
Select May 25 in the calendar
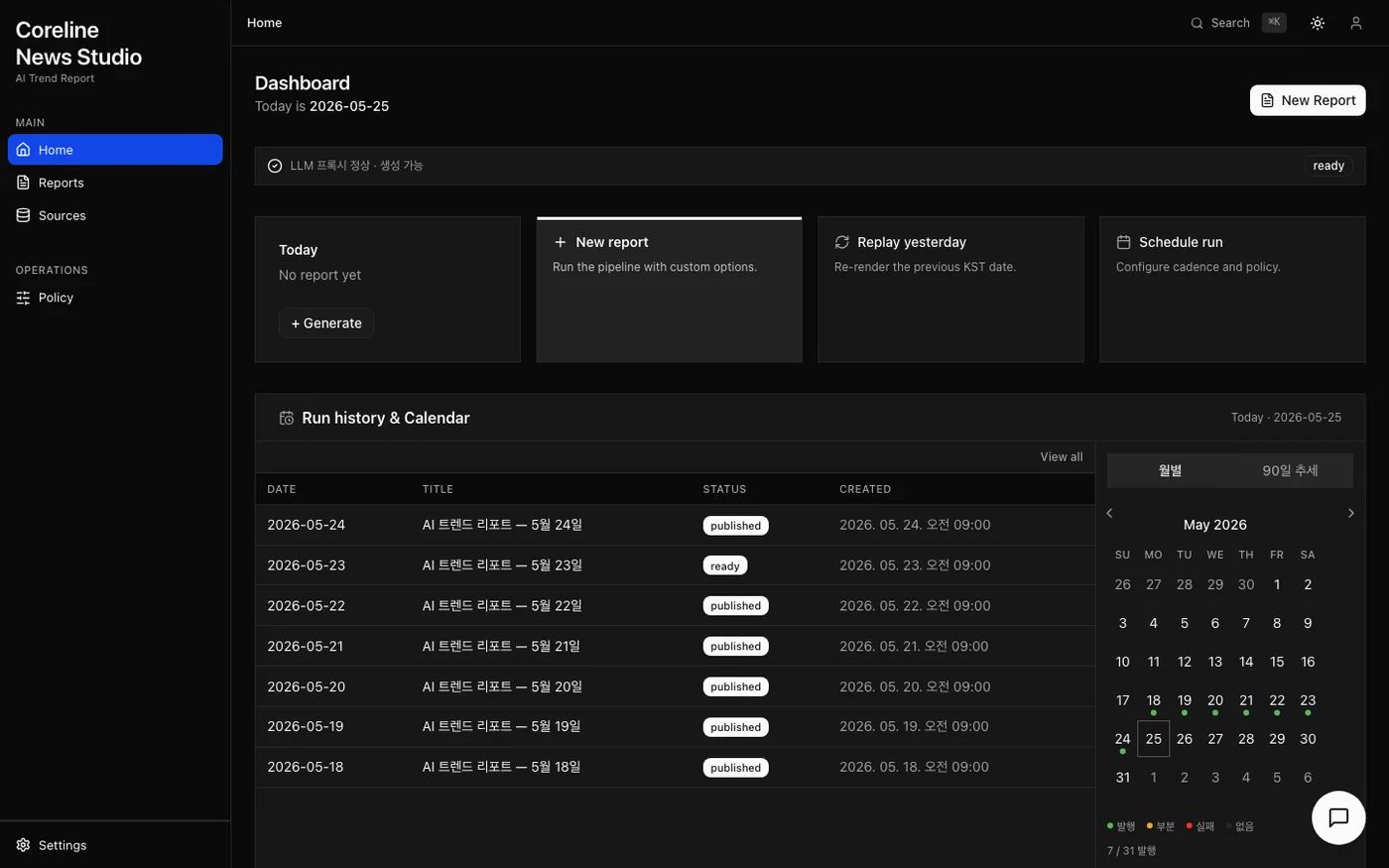1154,739
